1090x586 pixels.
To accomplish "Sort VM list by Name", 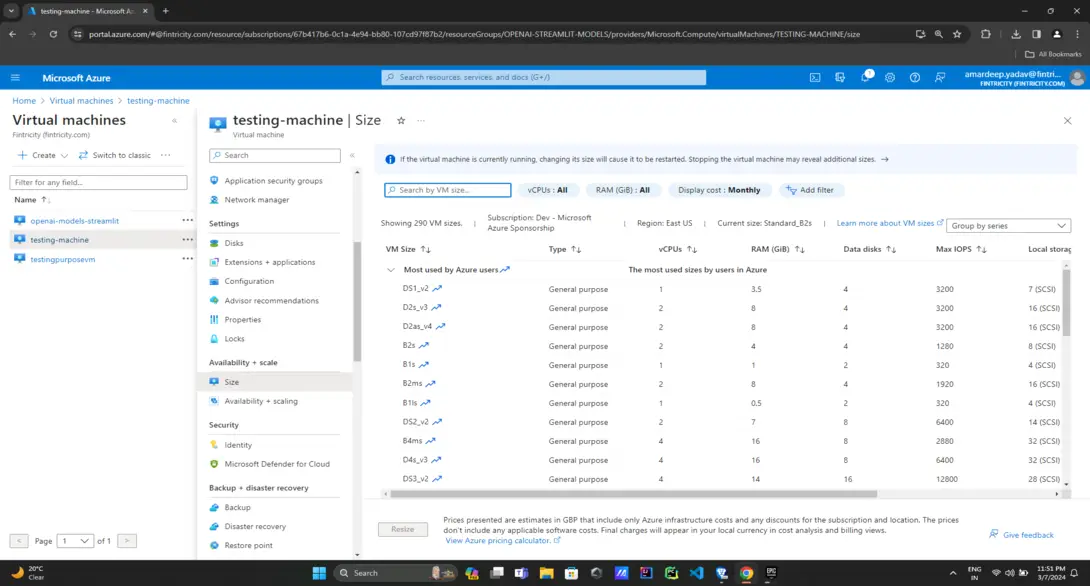I will pyautogui.click(x=32, y=200).
